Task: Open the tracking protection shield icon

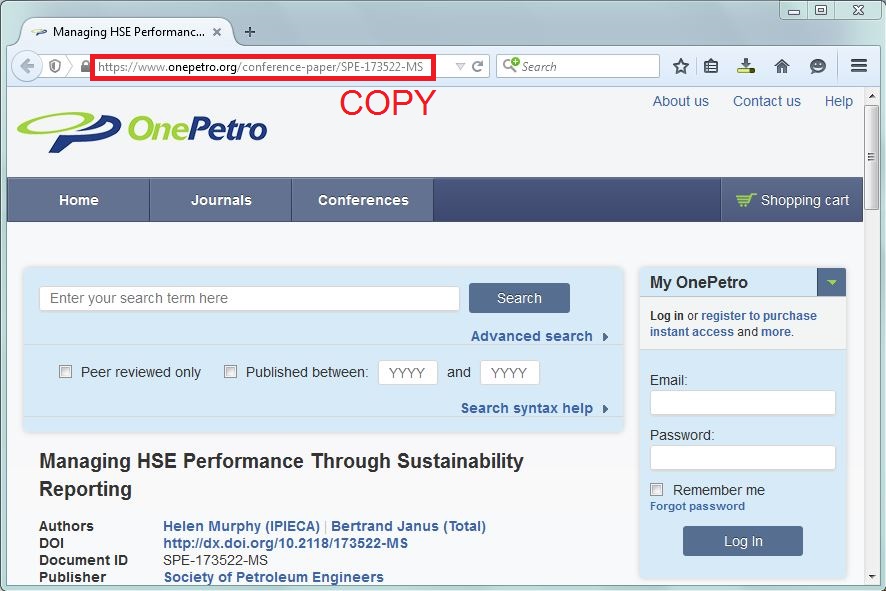Action: click(55, 66)
